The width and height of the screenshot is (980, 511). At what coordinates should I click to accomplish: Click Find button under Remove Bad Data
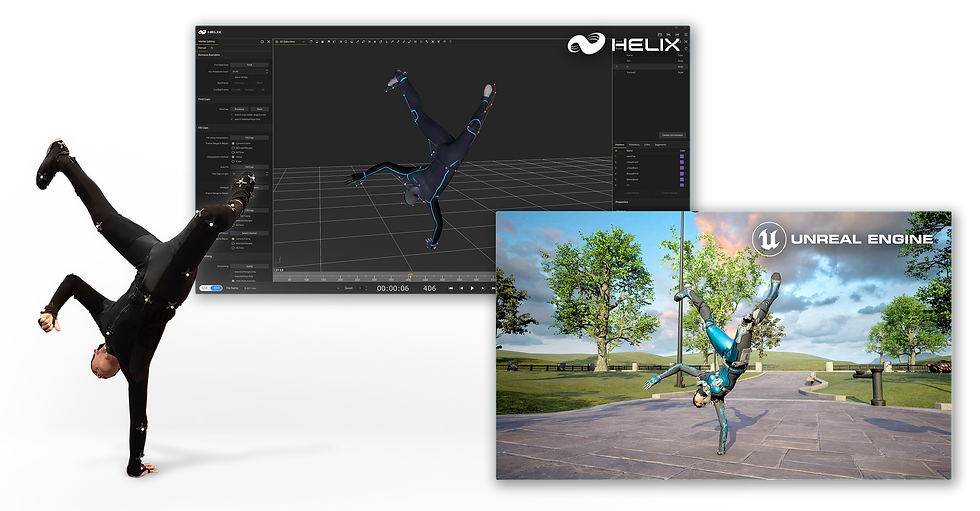click(x=249, y=65)
